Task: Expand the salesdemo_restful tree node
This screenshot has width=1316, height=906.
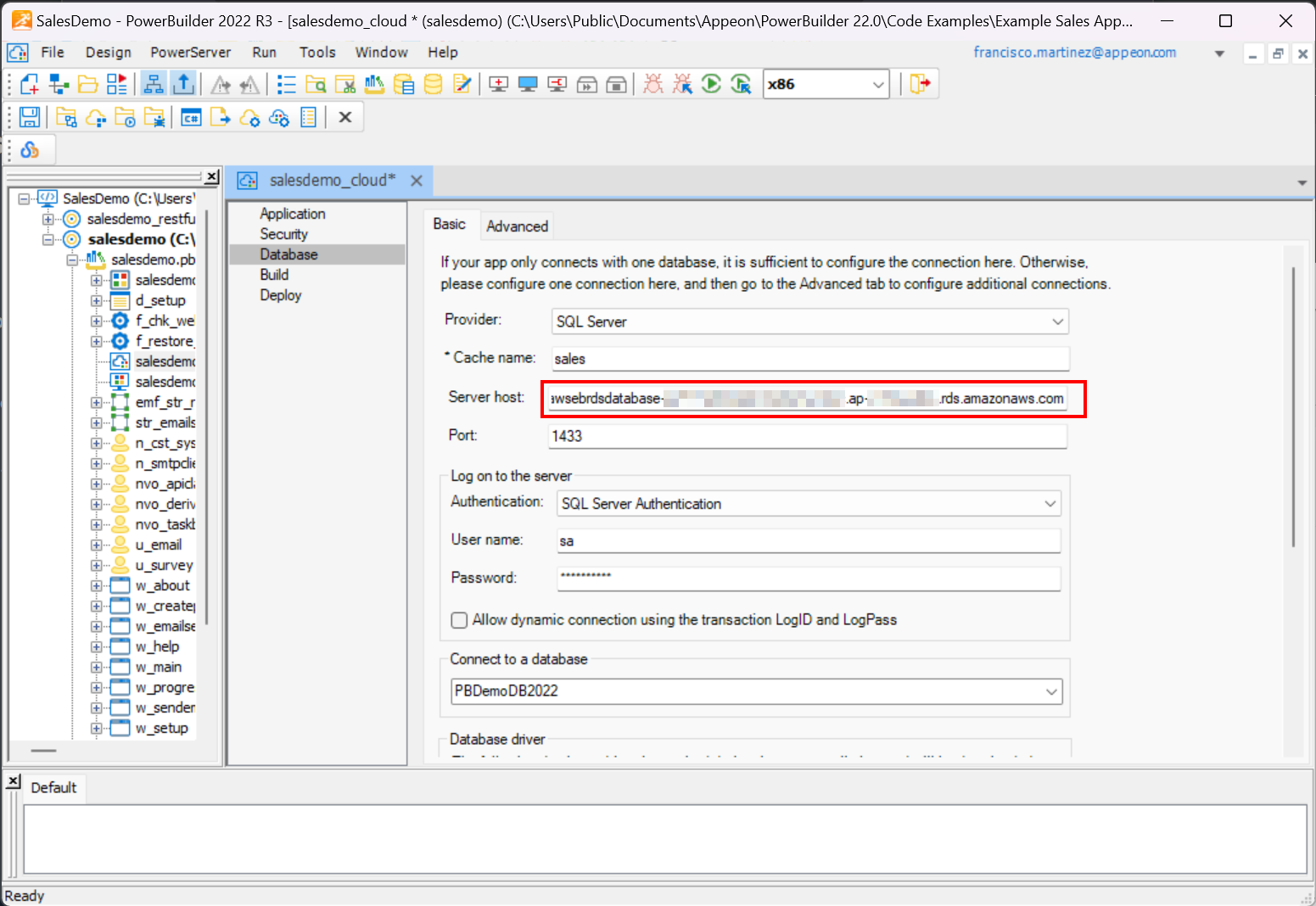Action: [48, 219]
